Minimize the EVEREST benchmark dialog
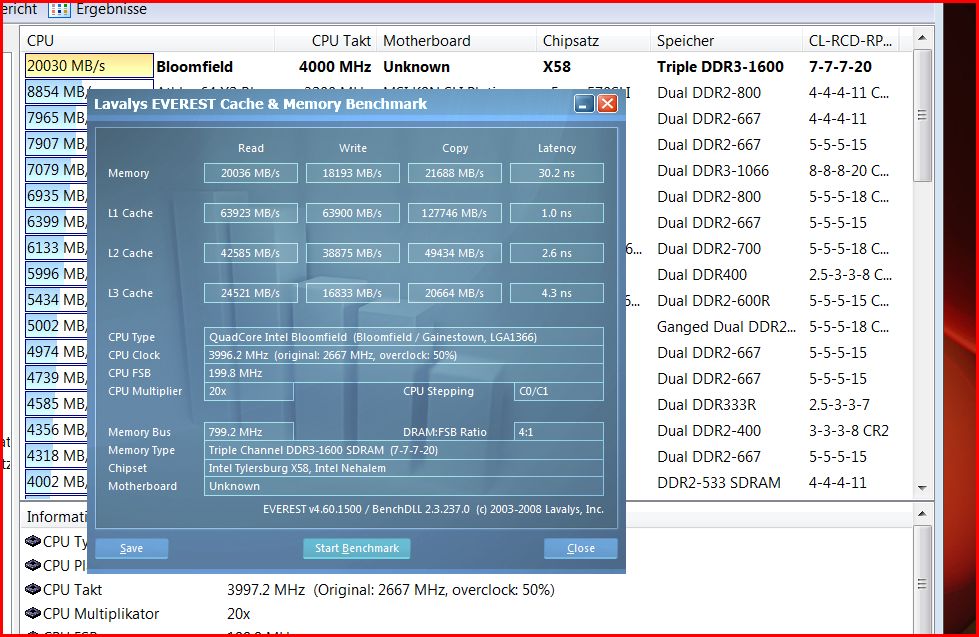Screen dimensions: 979x637 584,104
